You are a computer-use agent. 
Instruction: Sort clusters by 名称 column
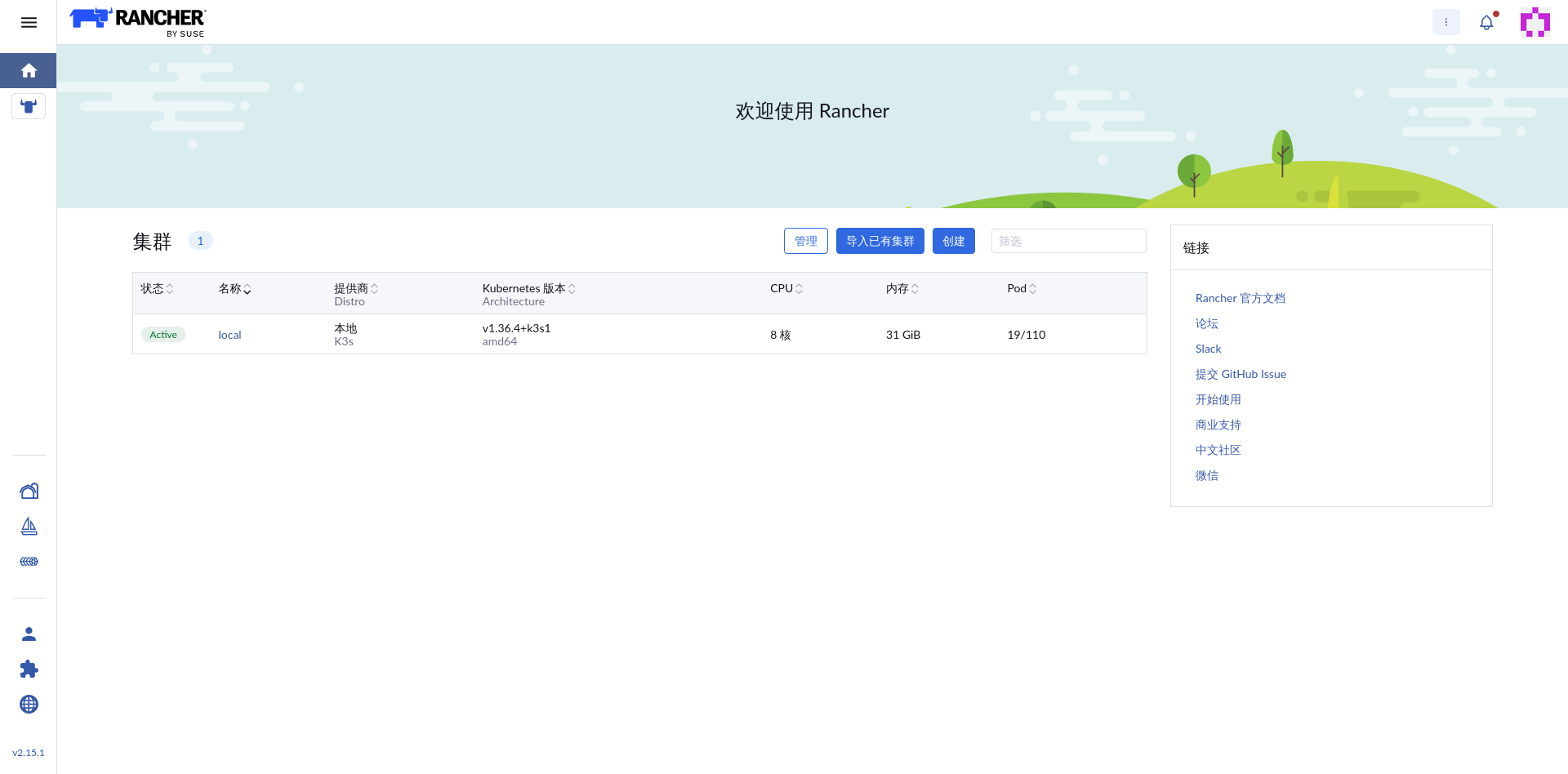[x=234, y=289]
